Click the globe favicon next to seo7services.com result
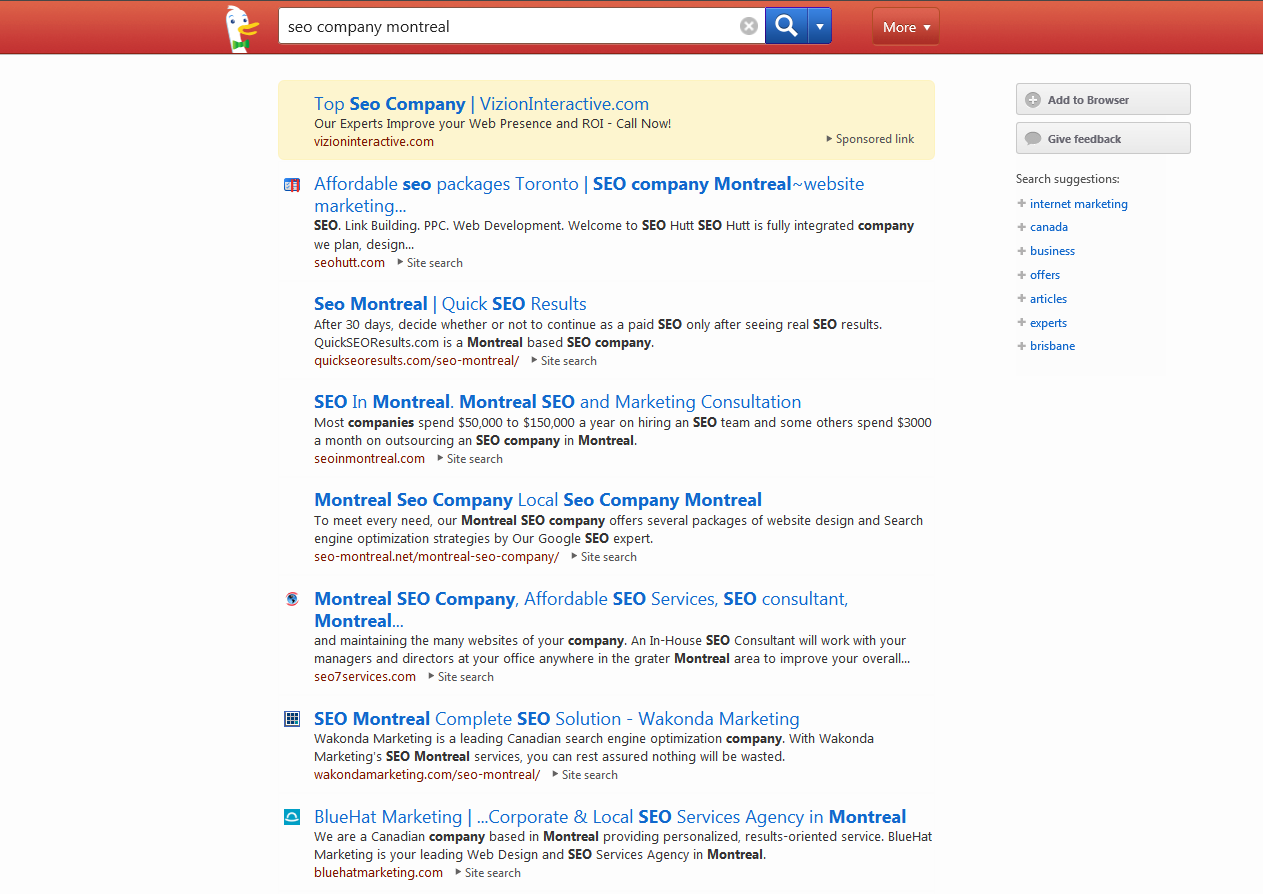 (x=291, y=598)
